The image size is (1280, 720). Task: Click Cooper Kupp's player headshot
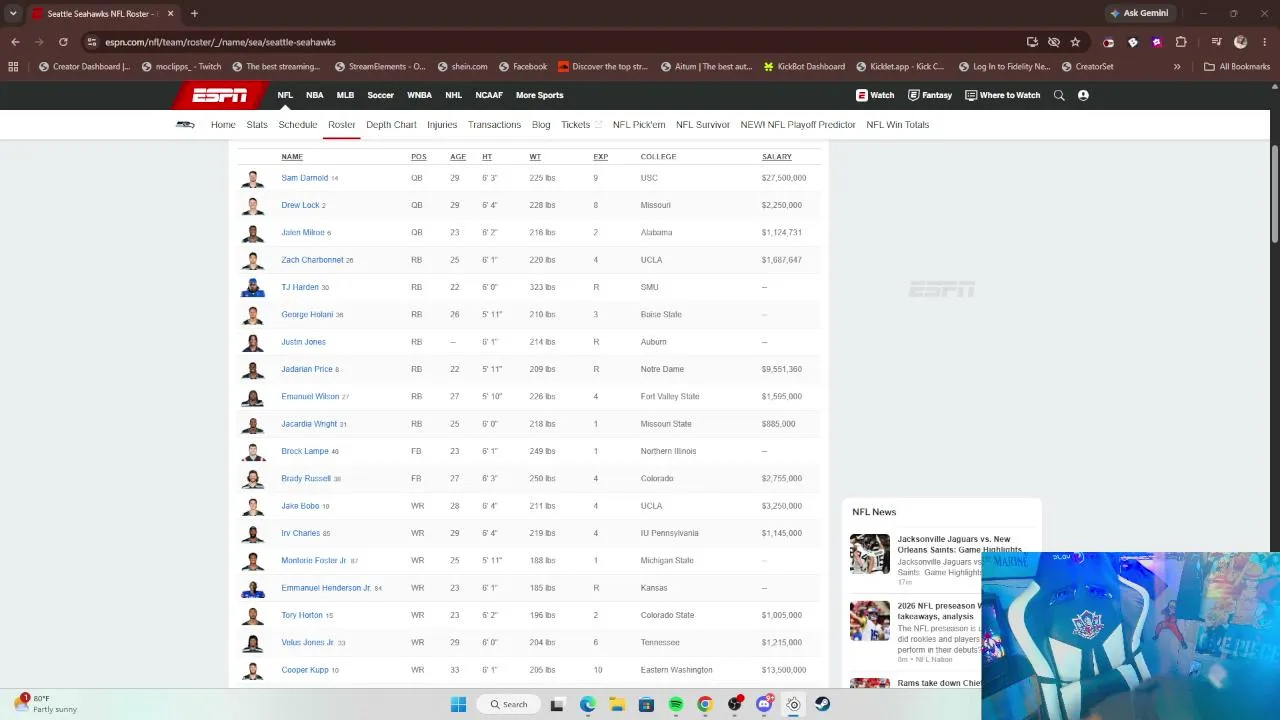(253, 670)
